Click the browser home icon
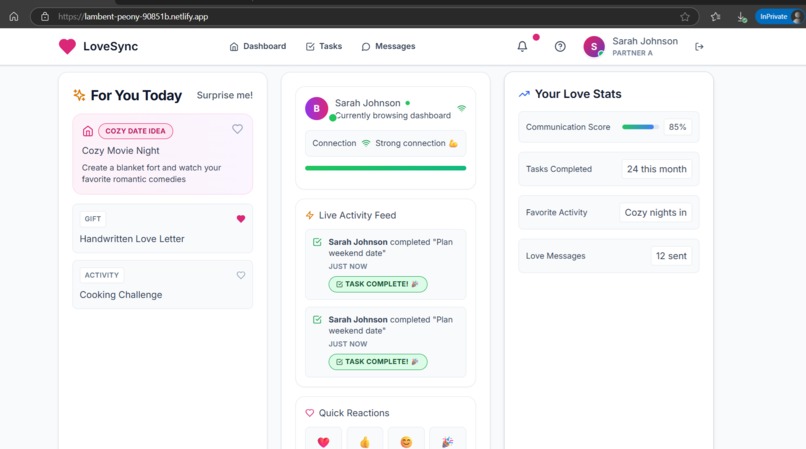 point(14,16)
